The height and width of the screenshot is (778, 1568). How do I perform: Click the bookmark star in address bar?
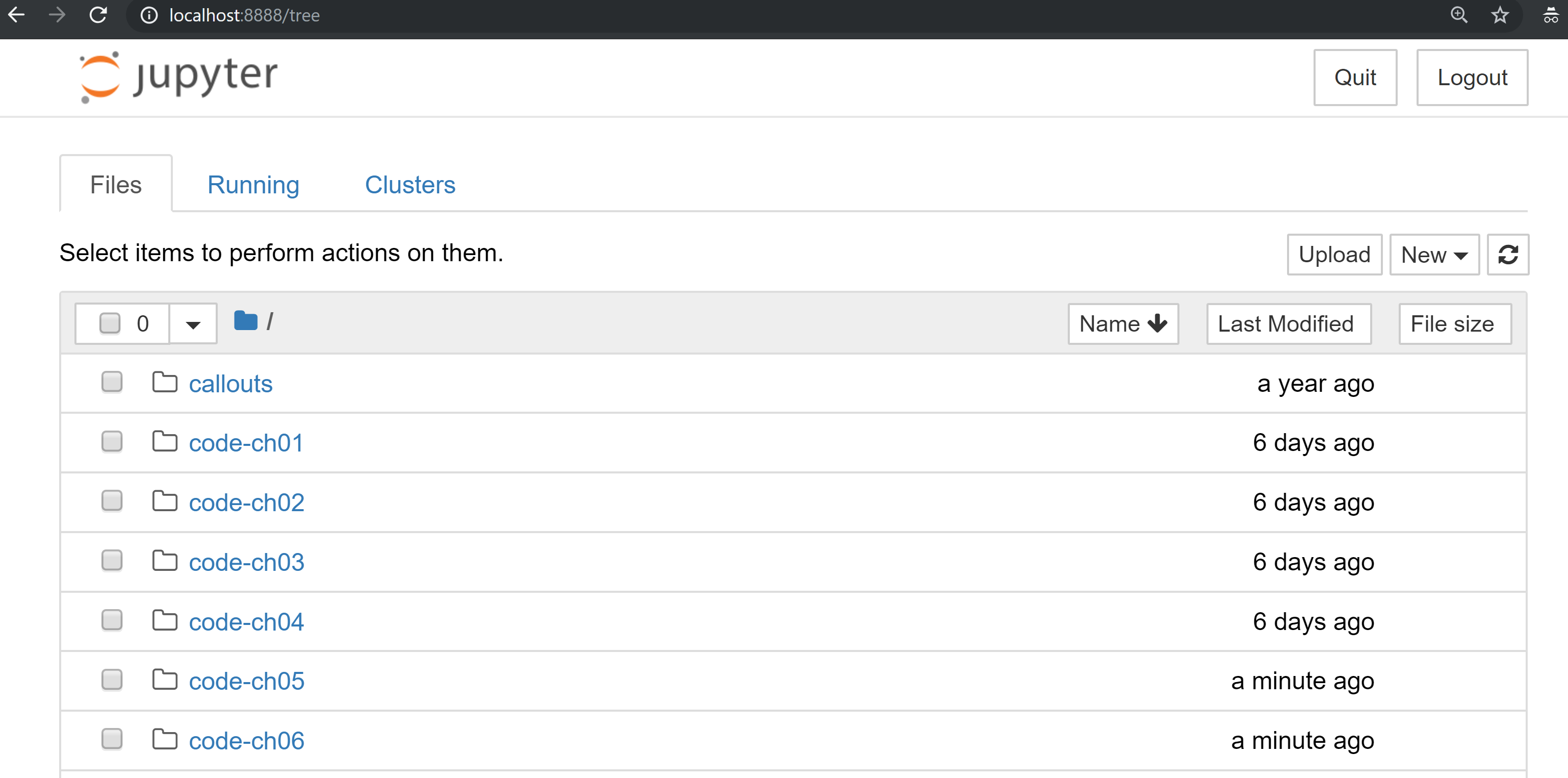coord(1500,15)
